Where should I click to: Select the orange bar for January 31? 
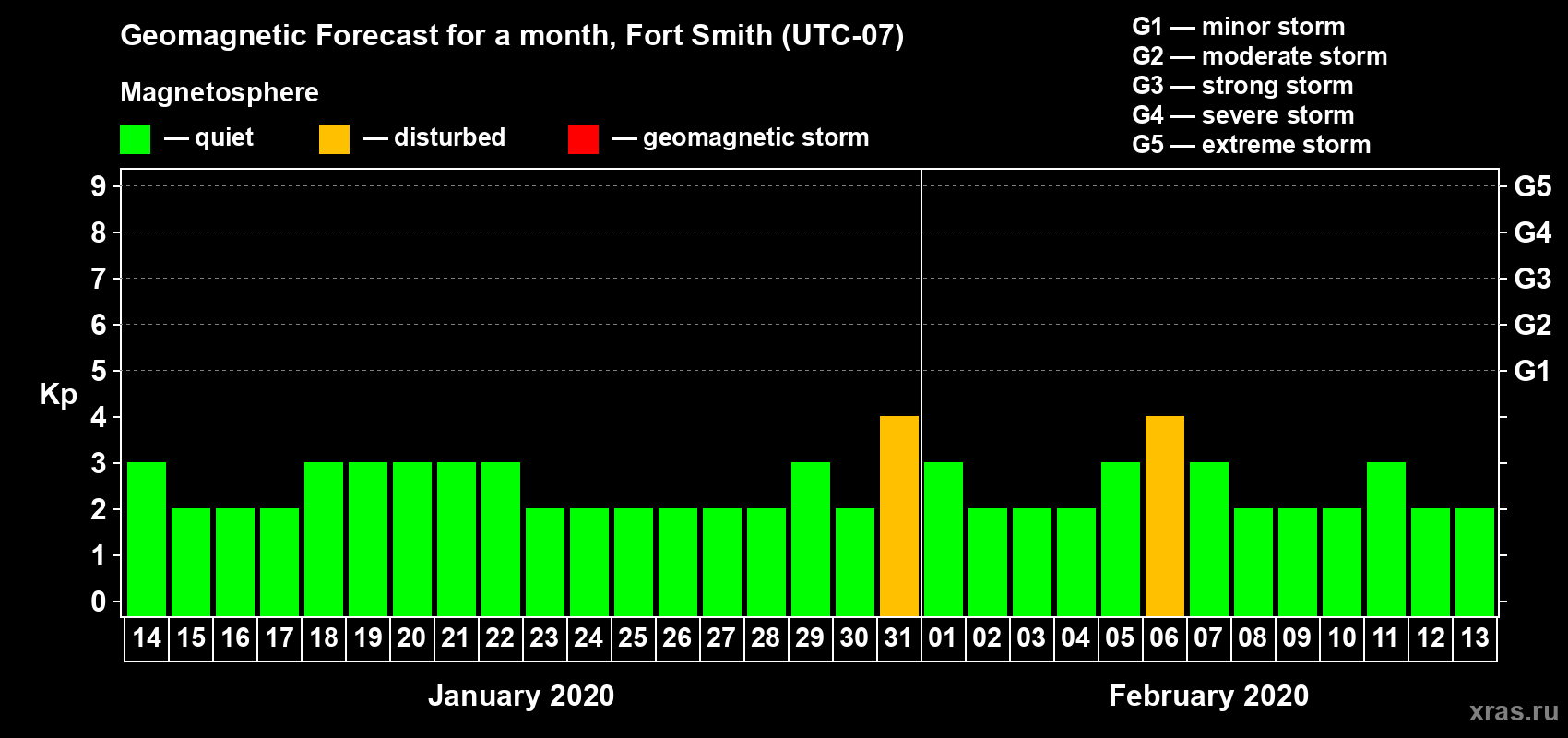click(x=899, y=517)
